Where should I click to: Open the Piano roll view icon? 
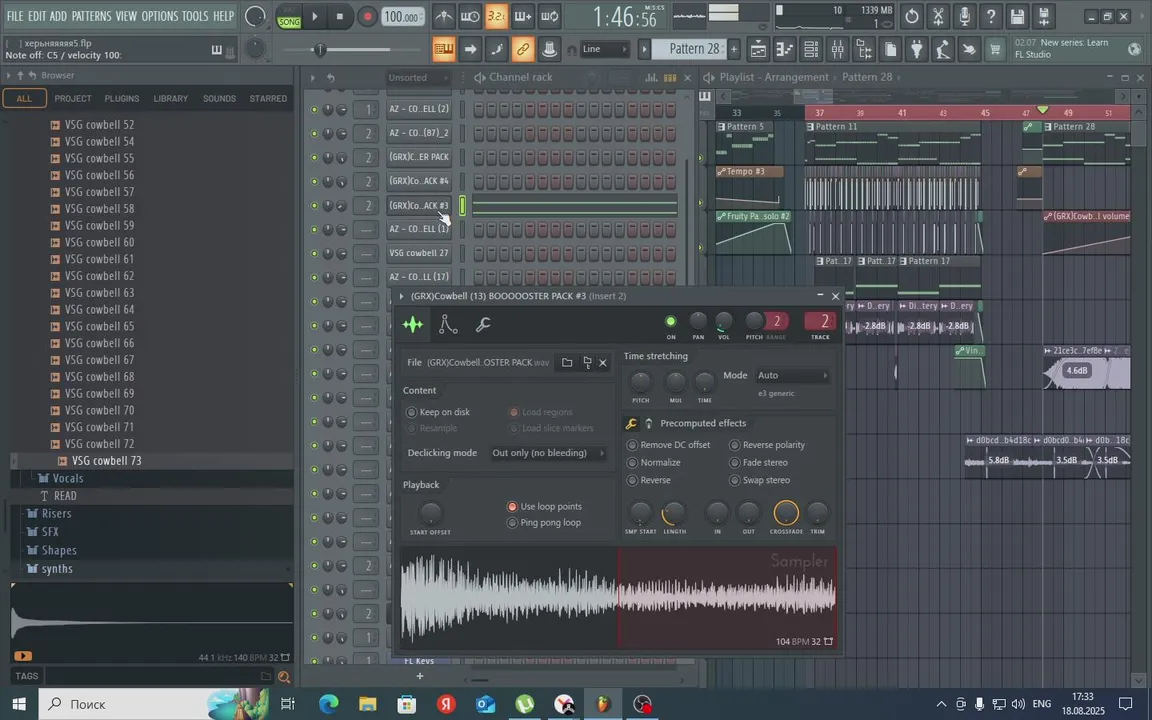[x=785, y=49]
